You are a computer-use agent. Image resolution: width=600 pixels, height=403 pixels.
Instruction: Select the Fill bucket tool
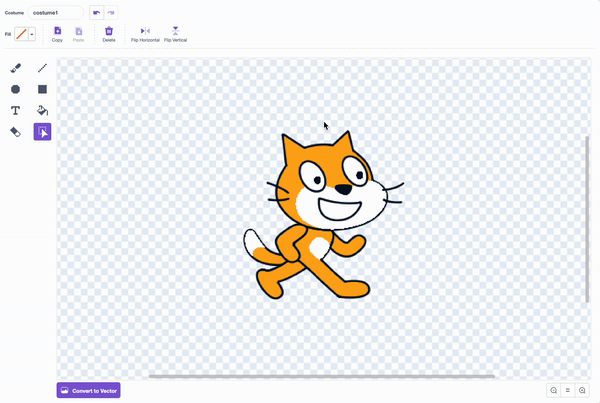tap(42, 110)
